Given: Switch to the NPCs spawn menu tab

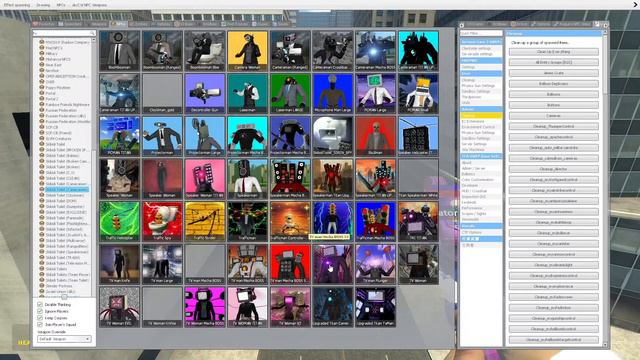Looking at the screenshot, I should tap(119, 24).
